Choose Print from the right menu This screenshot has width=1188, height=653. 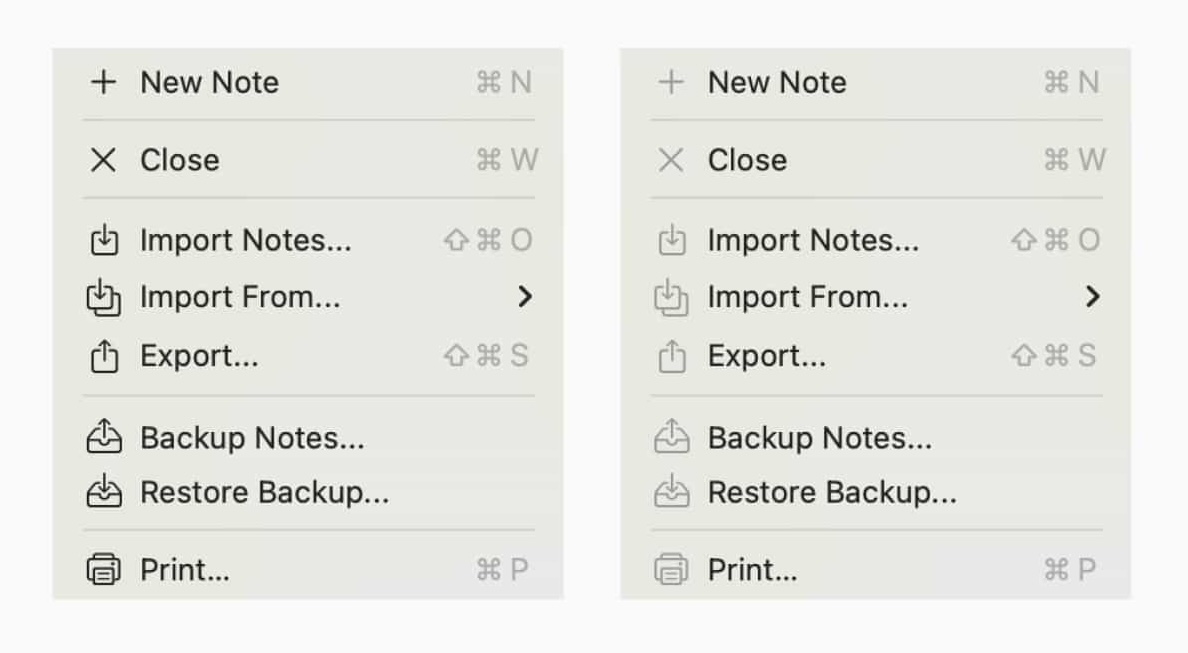[x=752, y=568]
